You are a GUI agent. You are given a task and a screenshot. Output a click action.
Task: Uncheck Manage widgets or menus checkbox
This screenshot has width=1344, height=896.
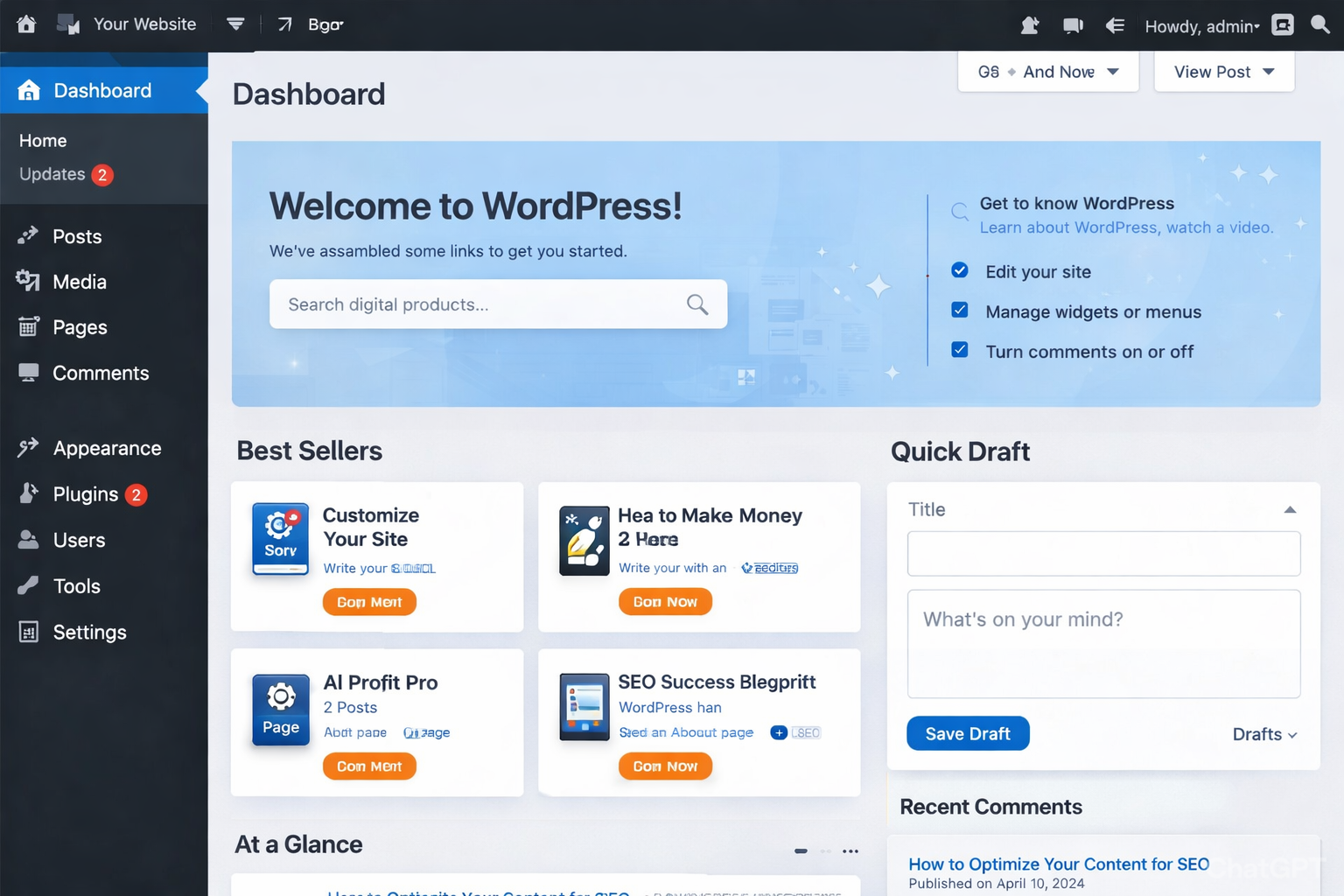pos(960,311)
